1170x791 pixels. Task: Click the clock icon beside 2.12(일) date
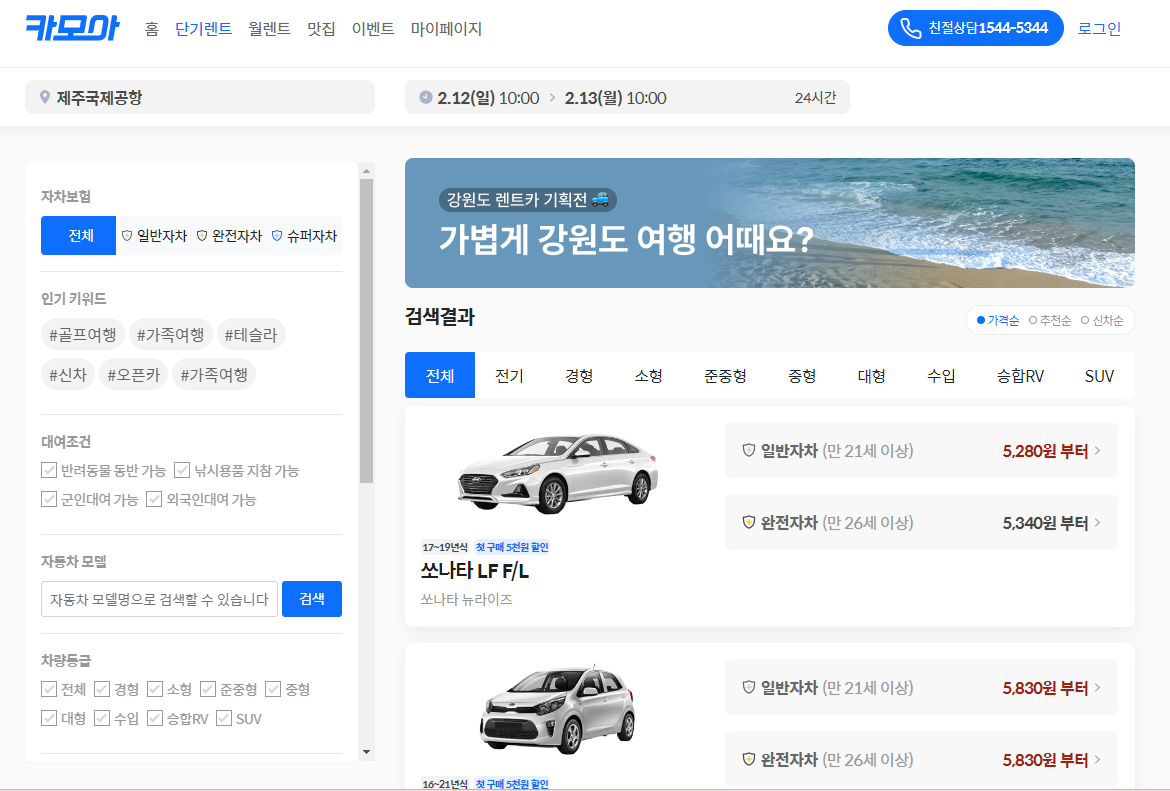coord(425,97)
